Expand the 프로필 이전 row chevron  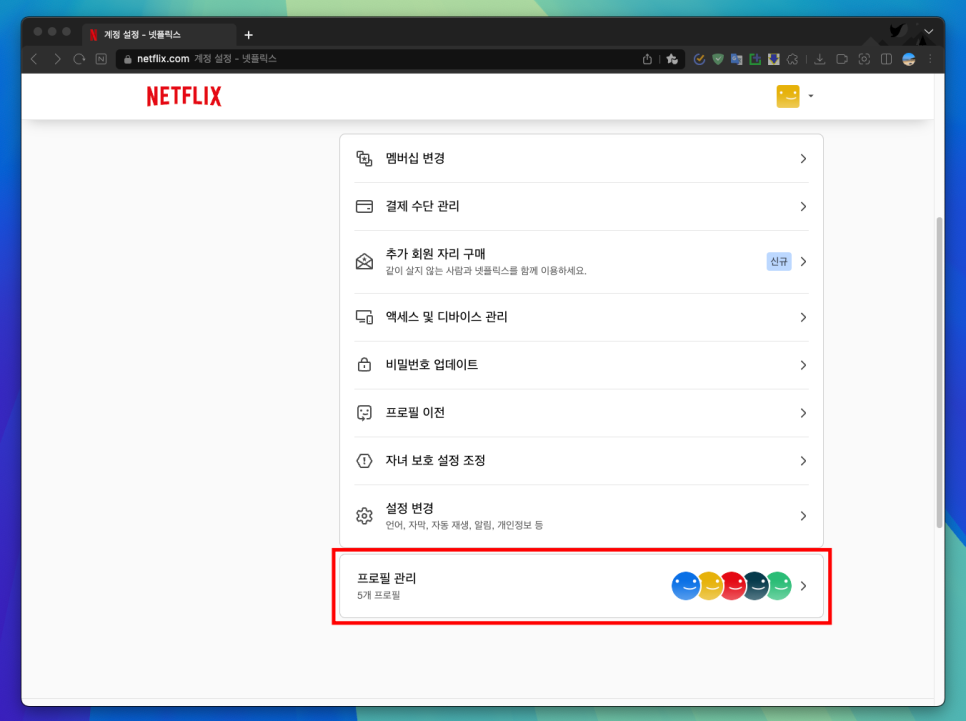coord(803,413)
